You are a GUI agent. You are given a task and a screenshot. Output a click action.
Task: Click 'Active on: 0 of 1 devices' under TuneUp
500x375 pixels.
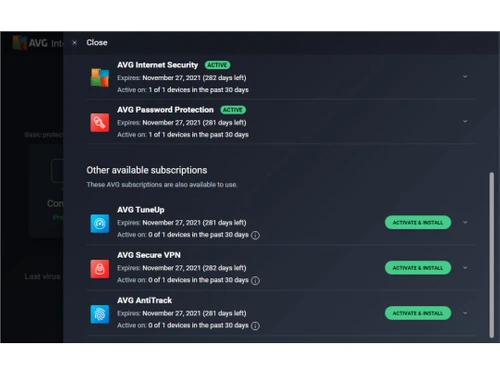(183, 235)
